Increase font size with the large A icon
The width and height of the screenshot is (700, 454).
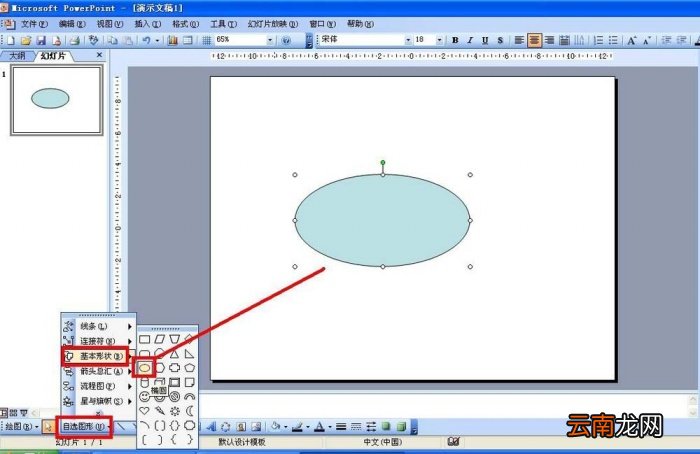pyautogui.click(x=631, y=41)
